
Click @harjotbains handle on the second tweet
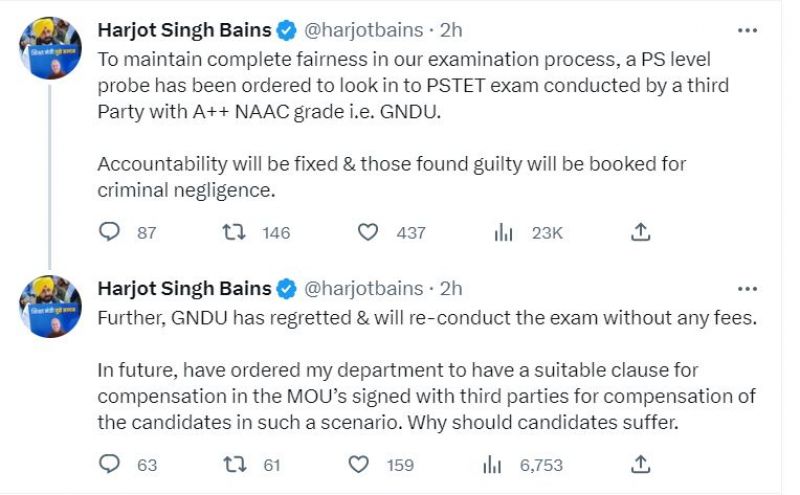point(363,288)
